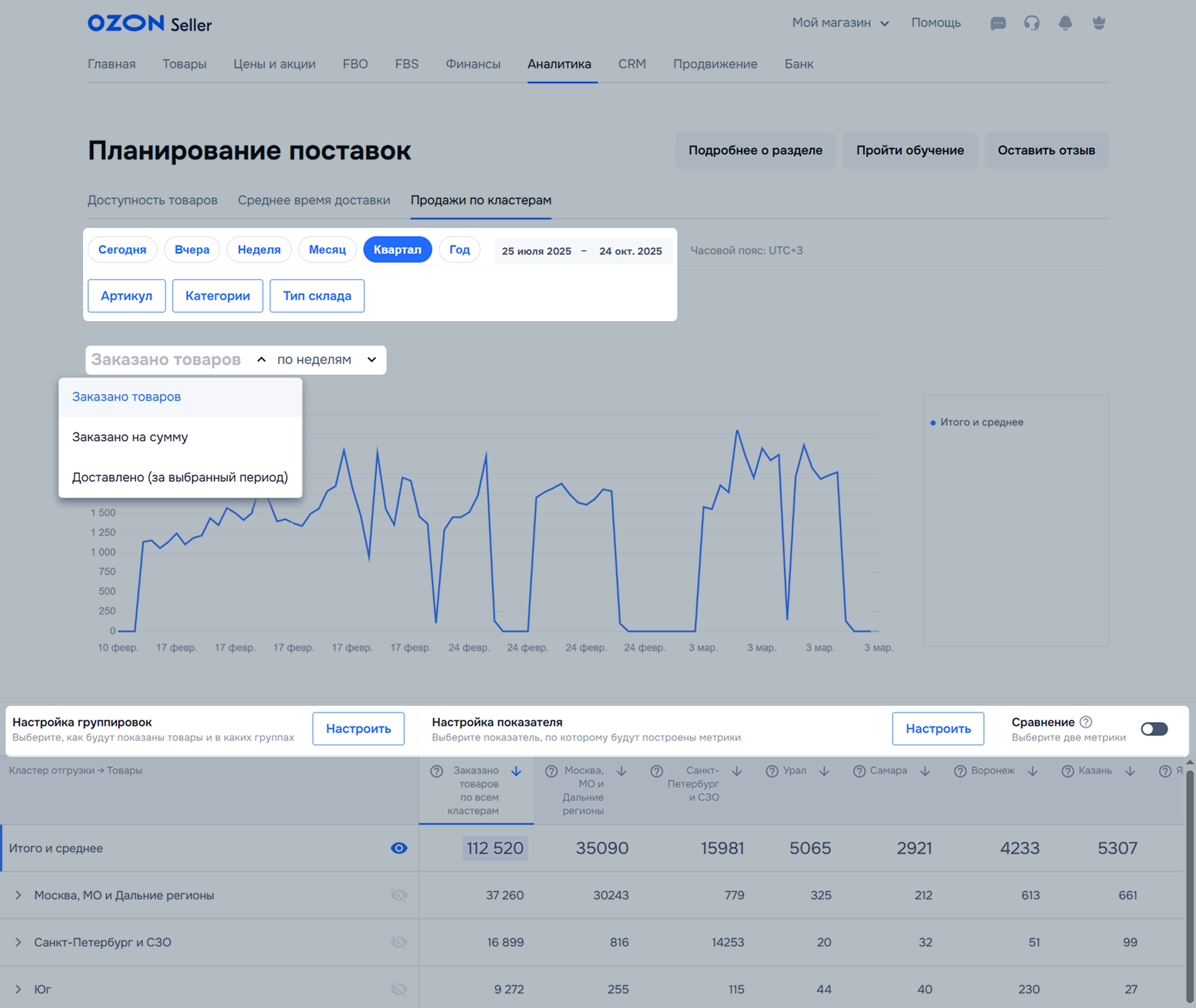1196x1008 pixels.
Task: Open the по неделям grouping dropdown
Action: tap(327, 360)
